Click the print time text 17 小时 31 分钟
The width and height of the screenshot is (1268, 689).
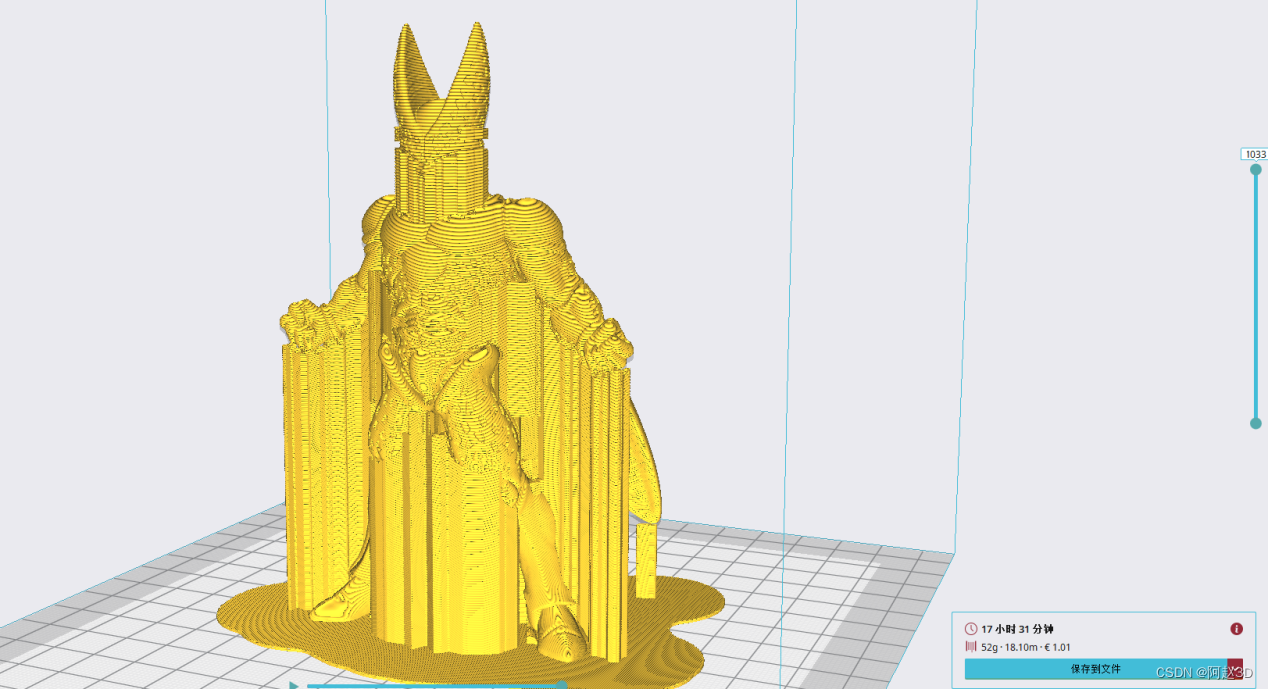(1017, 629)
